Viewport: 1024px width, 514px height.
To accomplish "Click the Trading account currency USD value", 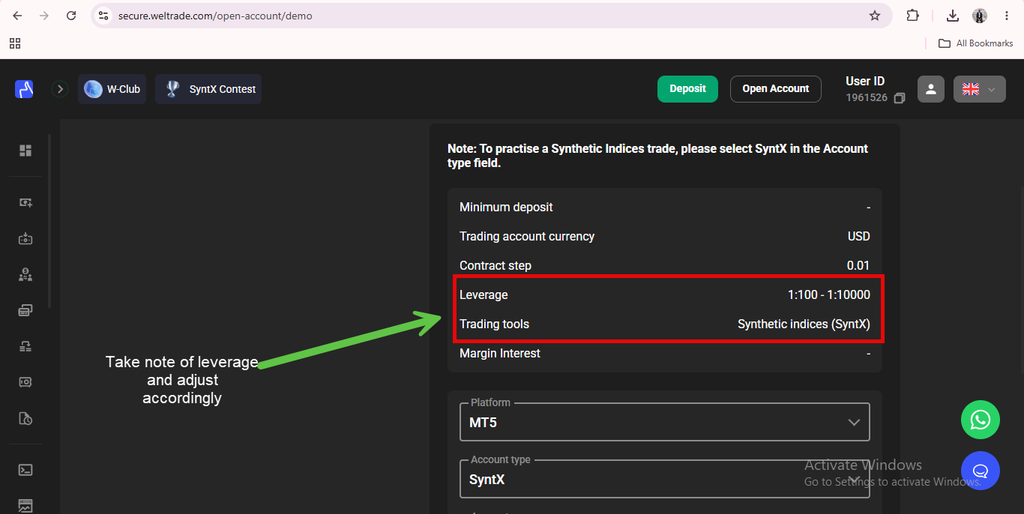I will pyautogui.click(x=859, y=236).
